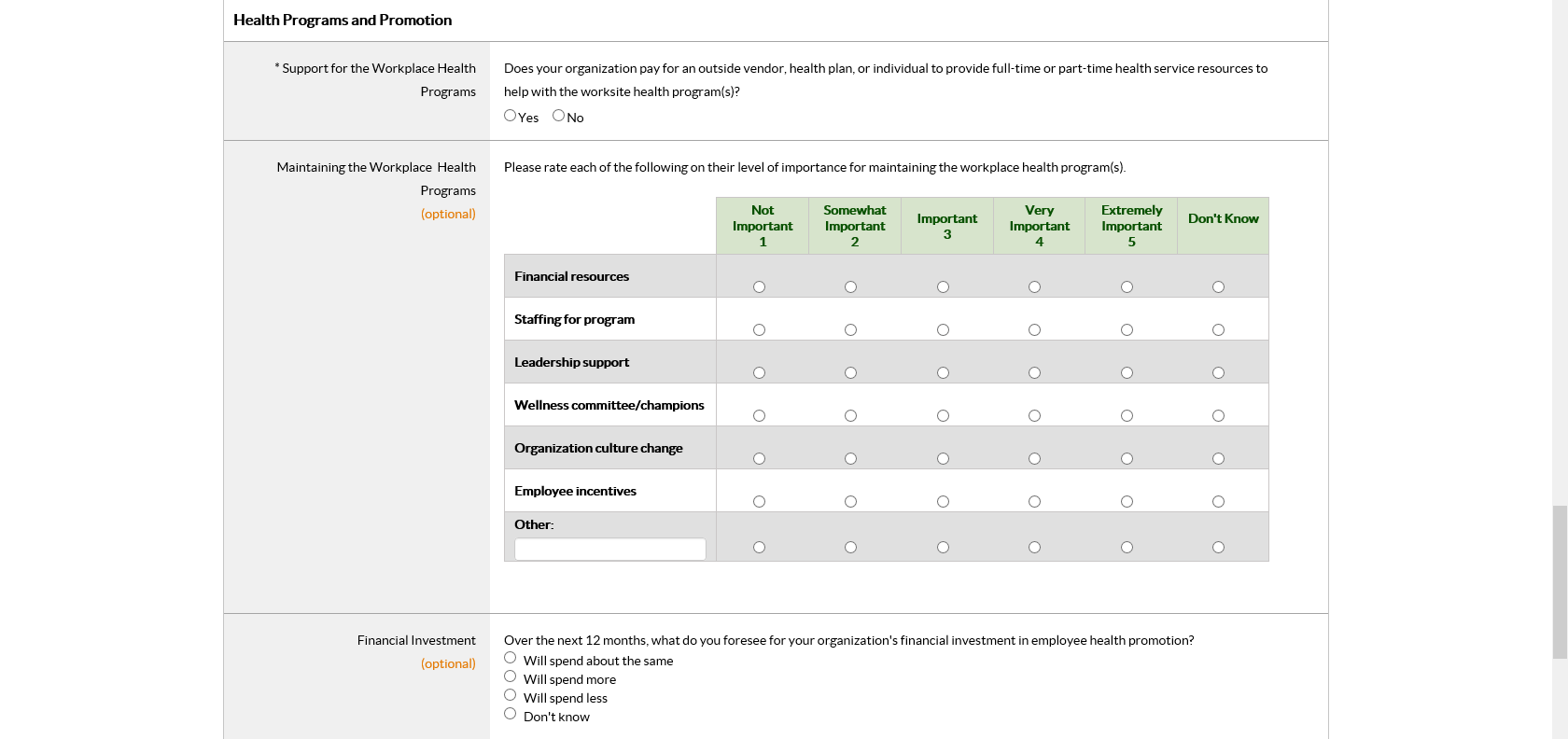The height and width of the screenshot is (739, 1568).
Task: Rate Wellness committee/champions as Extremely Important
Action: (x=1127, y=416)
